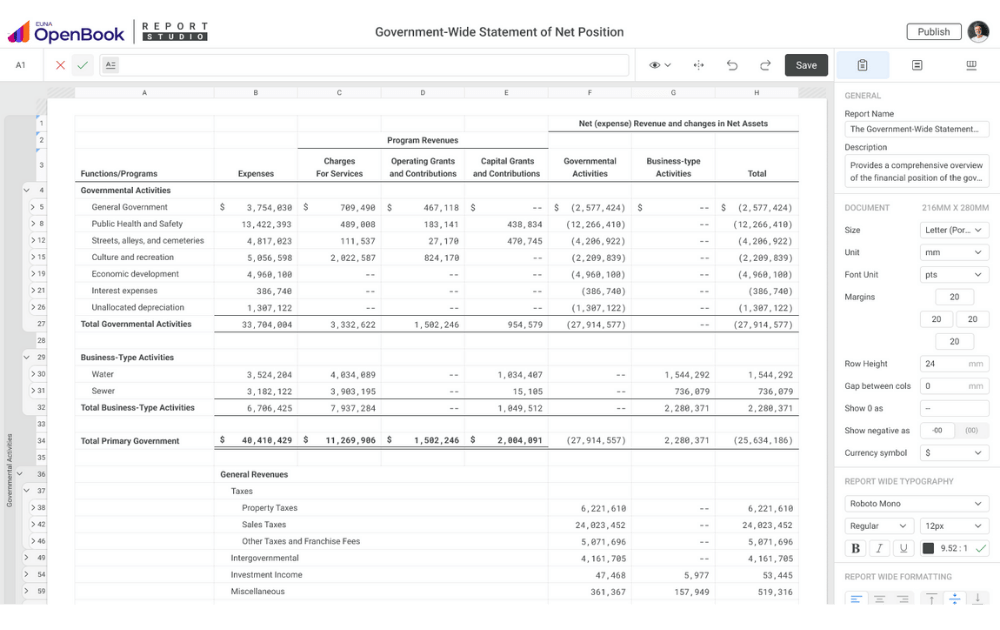Toggle underline typography
Screen dimensions: 1000x630
pos(903,548)
